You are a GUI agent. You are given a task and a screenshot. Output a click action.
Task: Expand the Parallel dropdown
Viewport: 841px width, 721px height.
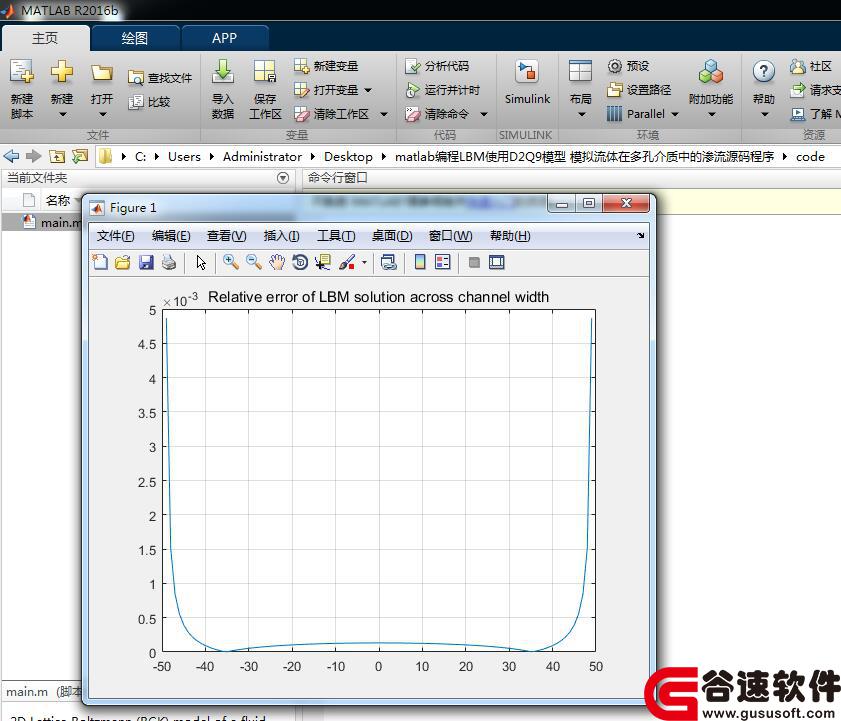pyautogui.click(x=675, y=114)
